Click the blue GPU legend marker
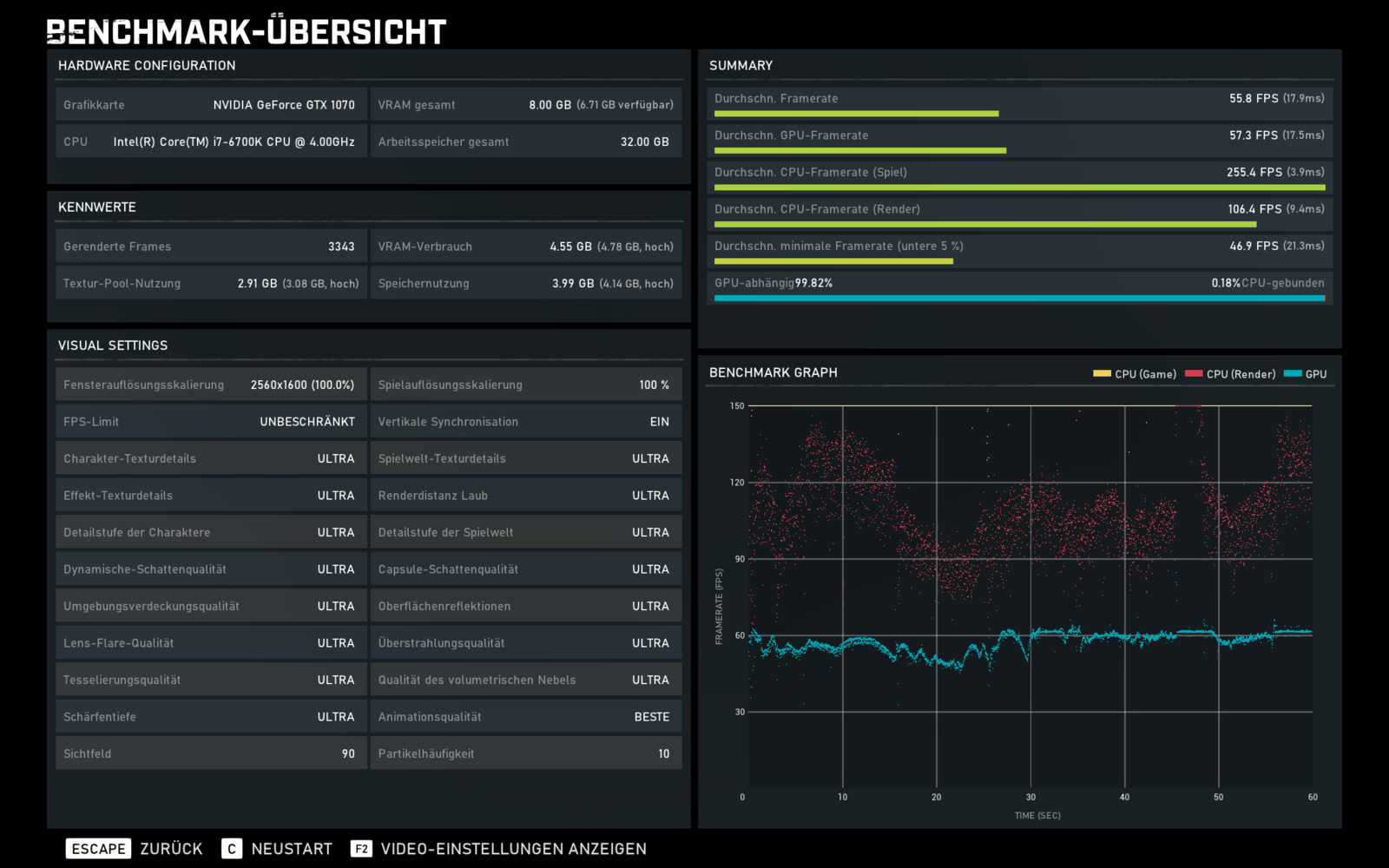The image size is (1389, 868). 1293,374
